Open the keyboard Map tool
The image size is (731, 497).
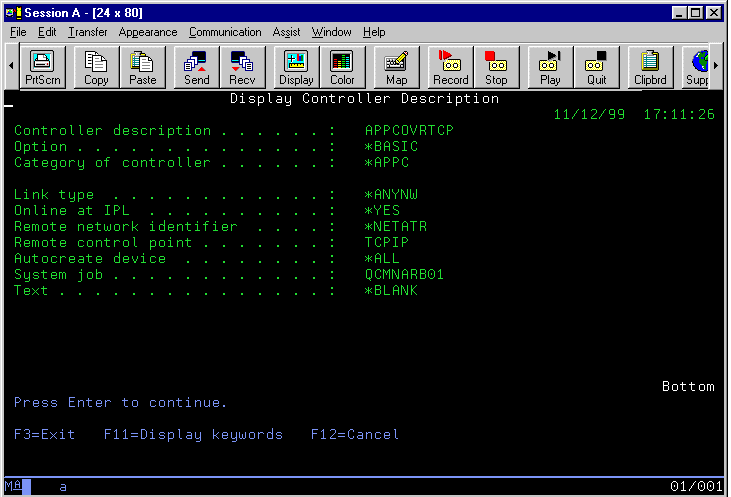(x=396, y=68)
